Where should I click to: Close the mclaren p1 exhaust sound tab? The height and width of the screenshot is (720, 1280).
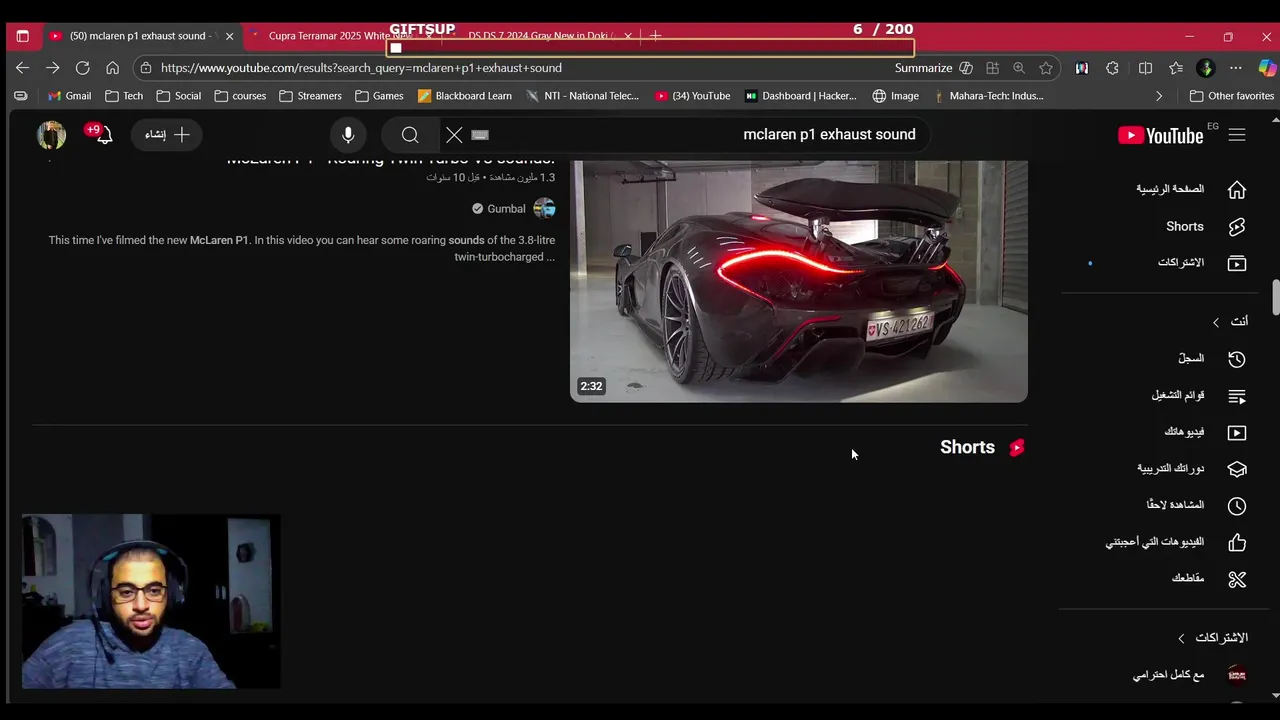point(229,36)
